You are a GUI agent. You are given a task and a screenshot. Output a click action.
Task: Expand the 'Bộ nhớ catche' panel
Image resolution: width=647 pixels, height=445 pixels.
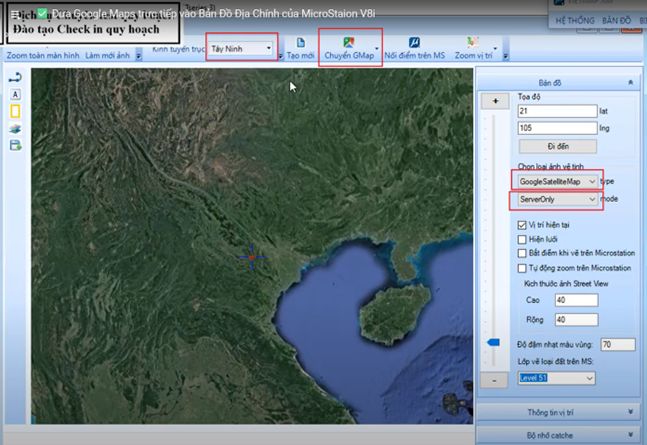pos(559,435)
